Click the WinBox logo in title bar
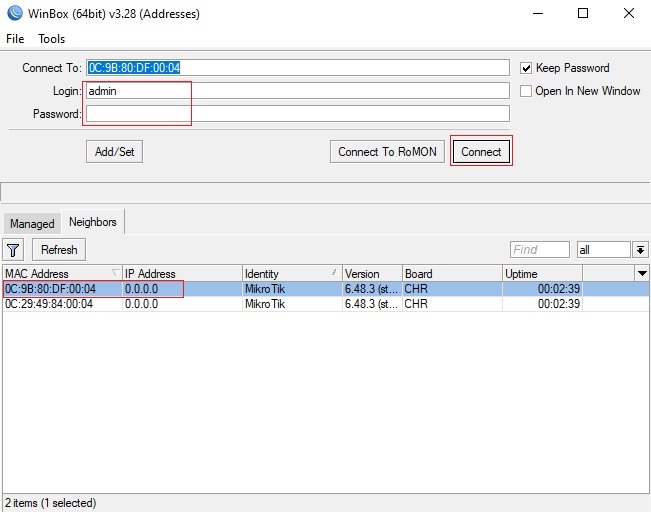The height and width of the screenshot is (512, 651). [15, 13]
